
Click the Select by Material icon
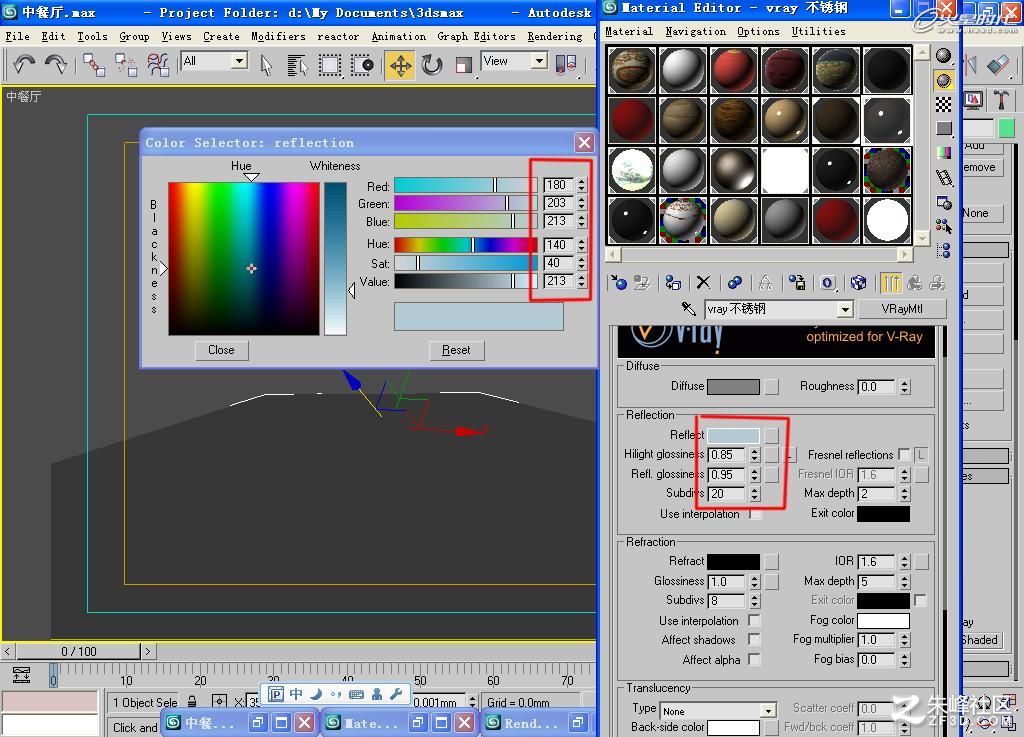(x=943, y=227)
